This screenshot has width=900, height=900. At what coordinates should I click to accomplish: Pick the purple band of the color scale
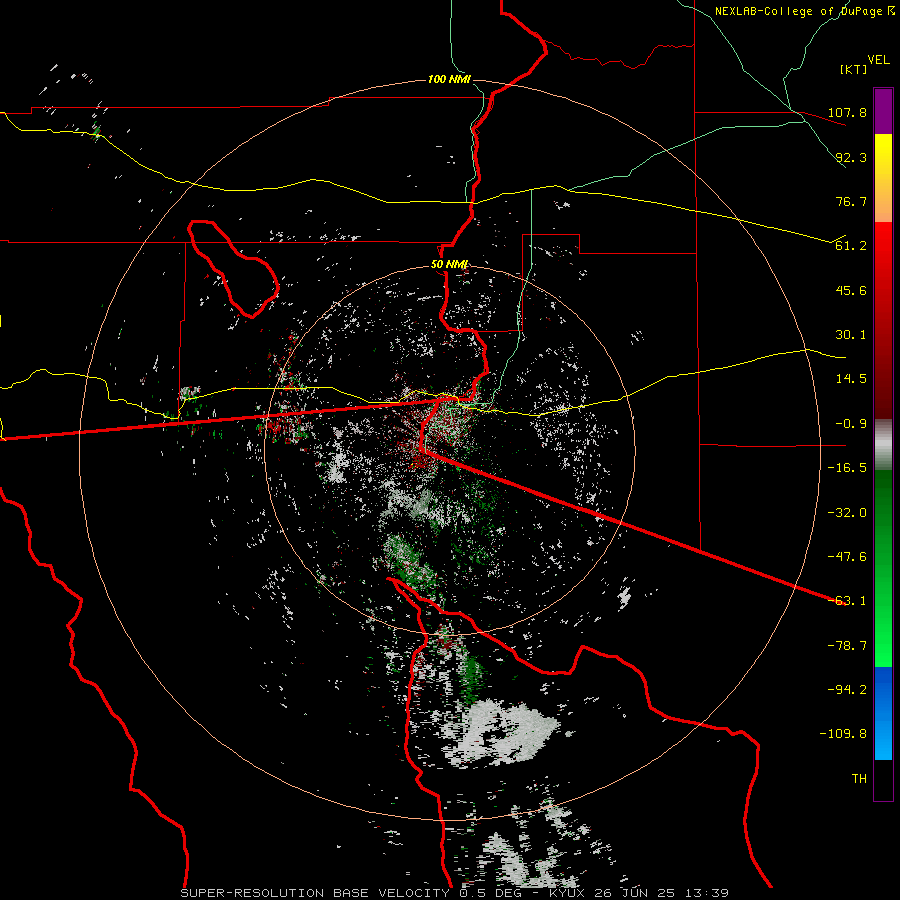883,111
